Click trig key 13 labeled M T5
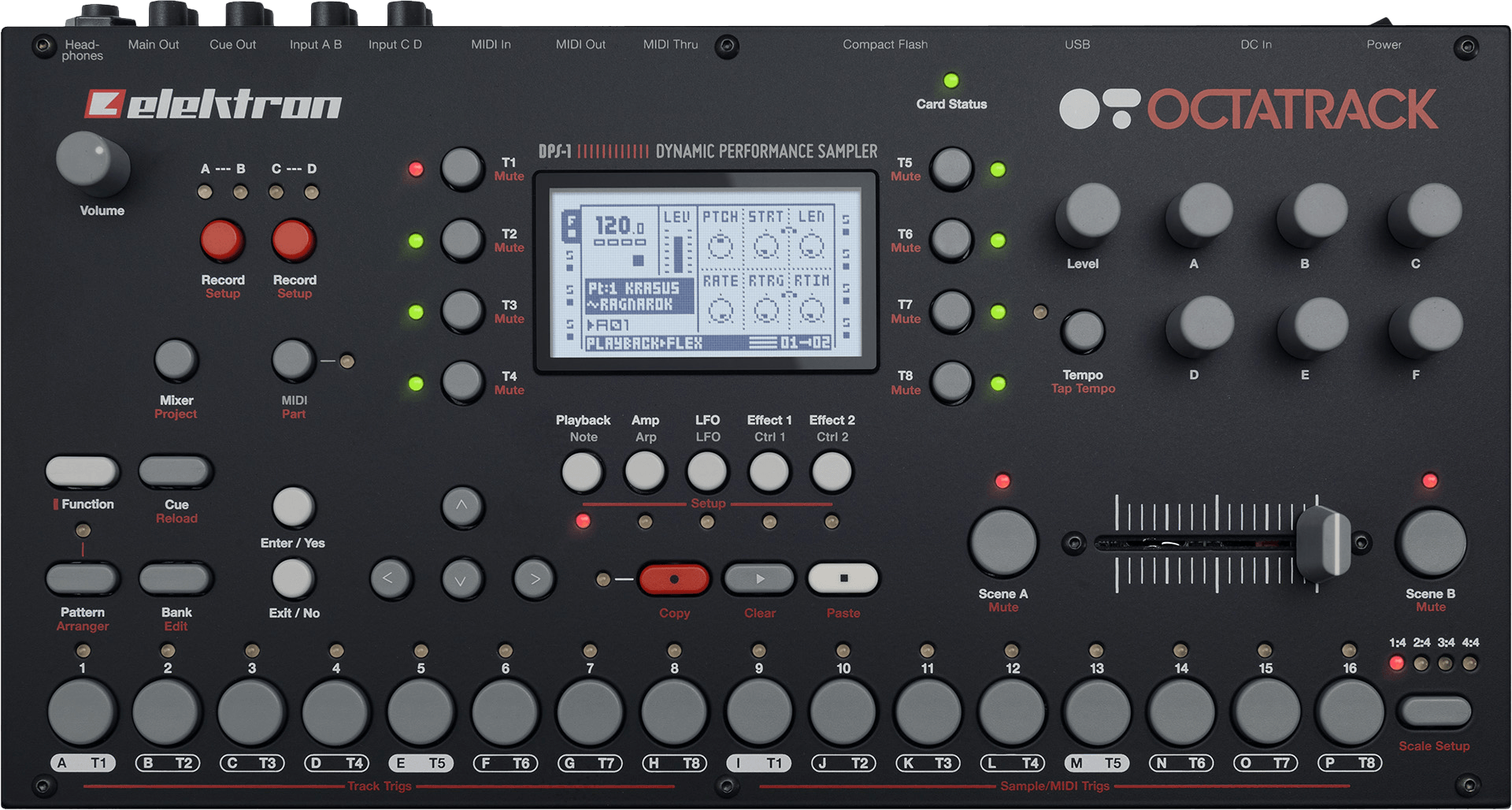Viewport: 1512px width, 810px height. 1096,712
